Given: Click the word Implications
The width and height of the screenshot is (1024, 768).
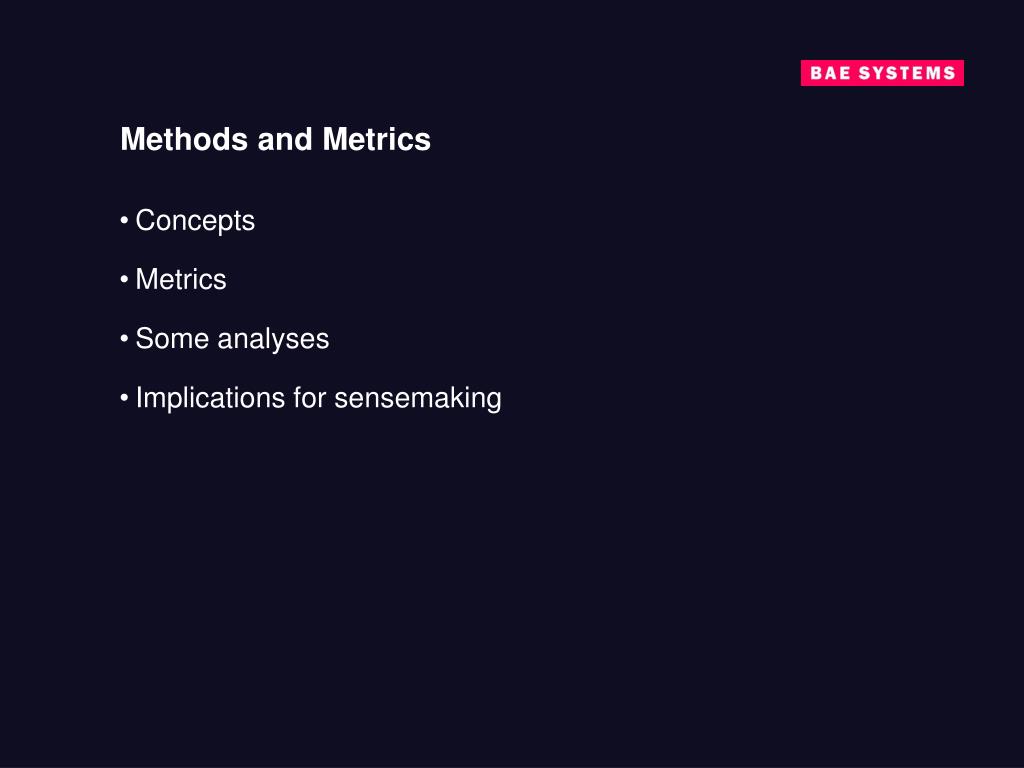Looking at the screenshot, I should click(210, 398).
